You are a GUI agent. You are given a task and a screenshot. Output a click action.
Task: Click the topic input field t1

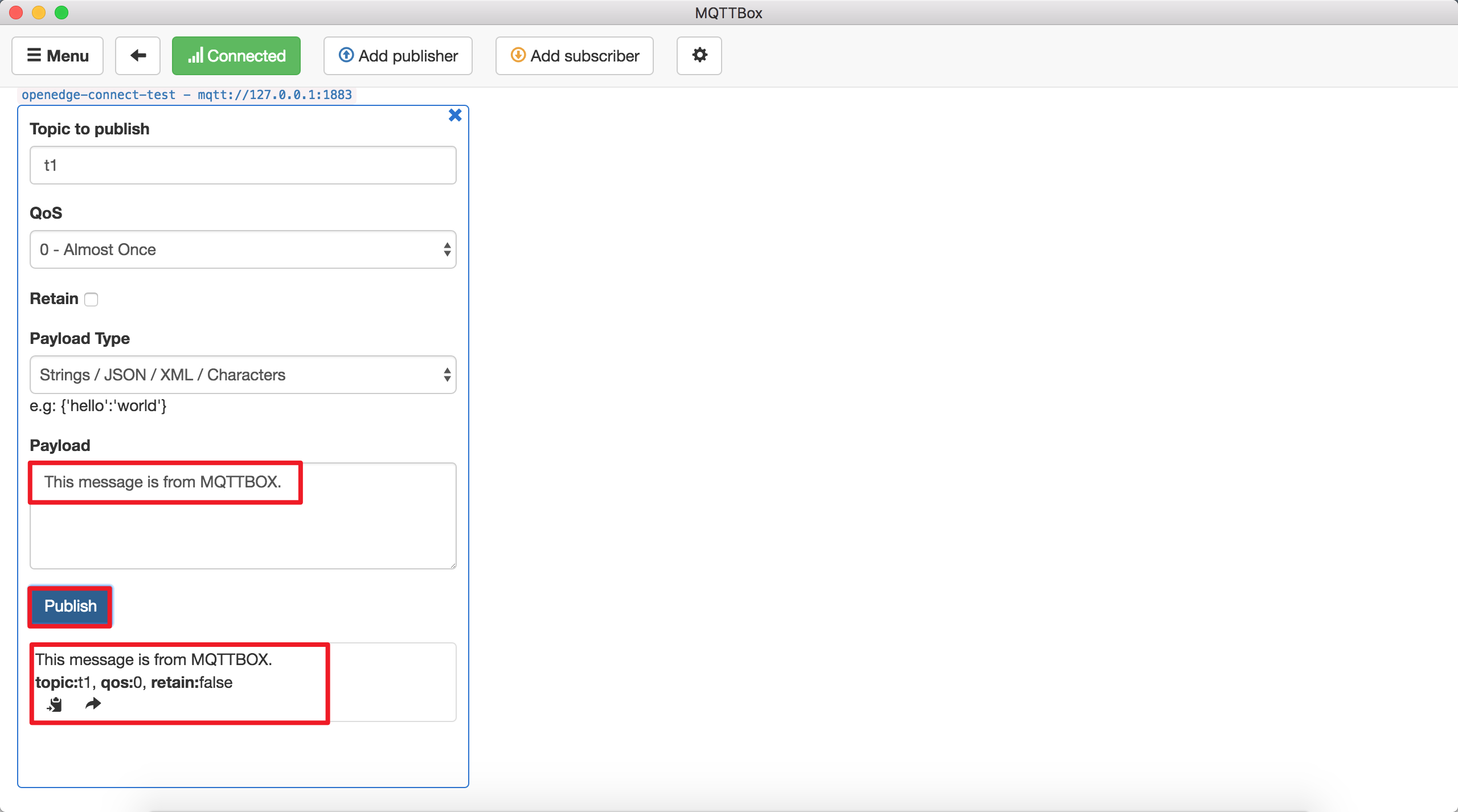(243, 164)
